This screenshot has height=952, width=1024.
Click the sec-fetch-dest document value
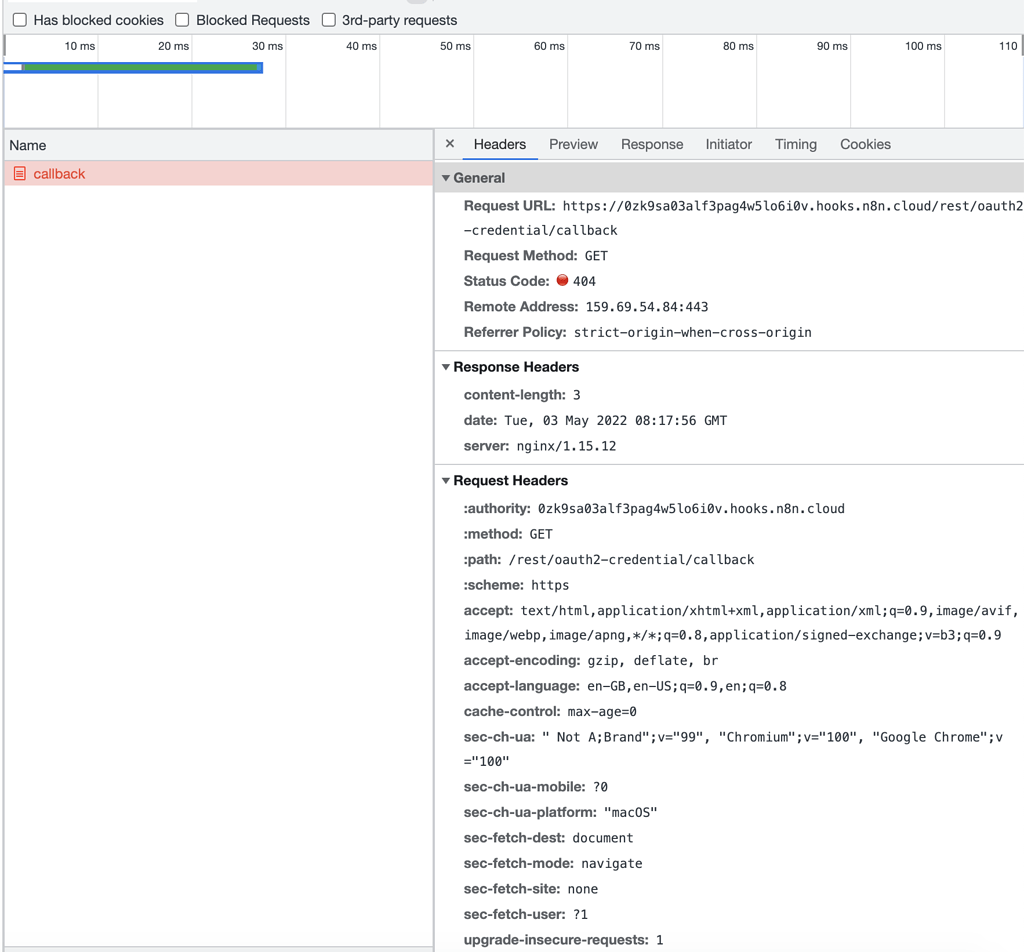click(603, 838)
